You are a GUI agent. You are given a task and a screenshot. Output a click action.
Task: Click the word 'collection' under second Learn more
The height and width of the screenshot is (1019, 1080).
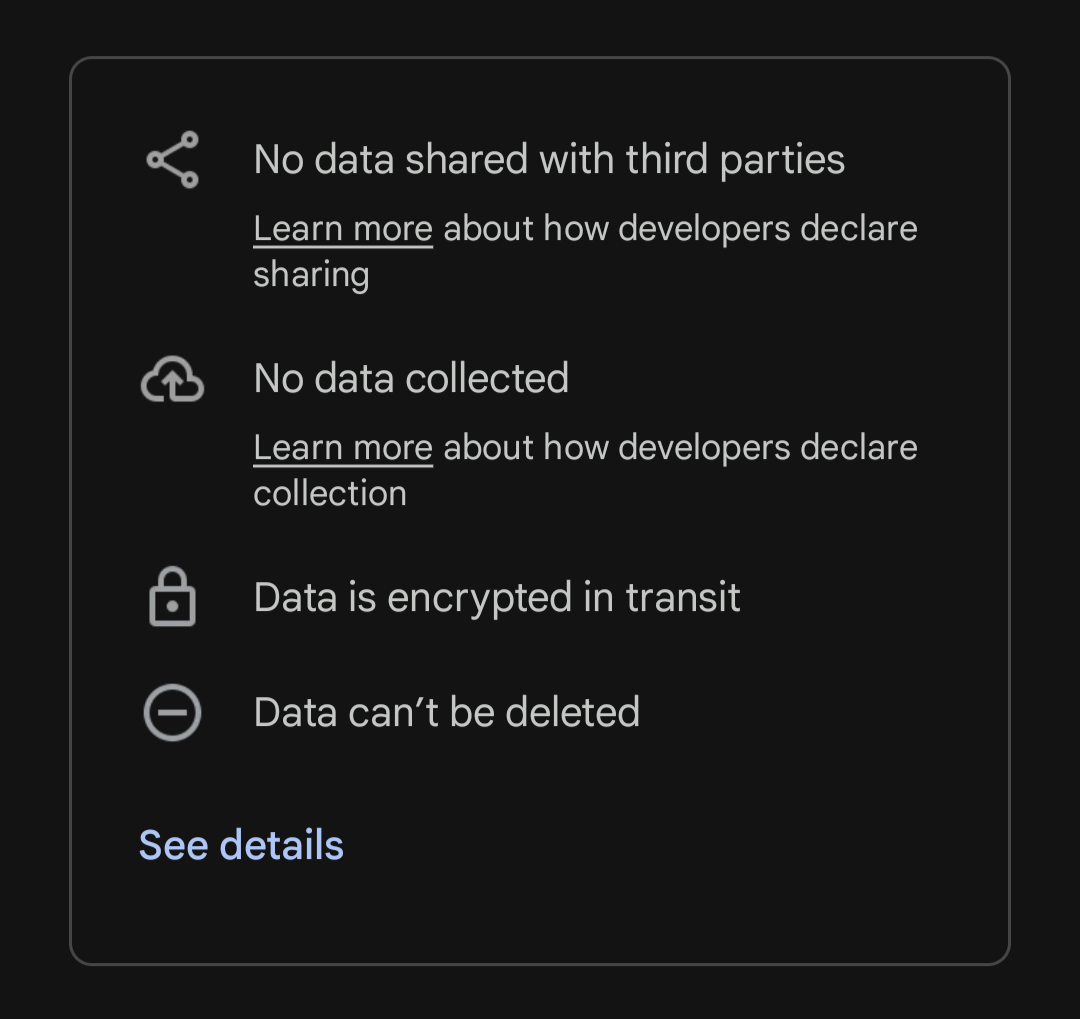330,493
